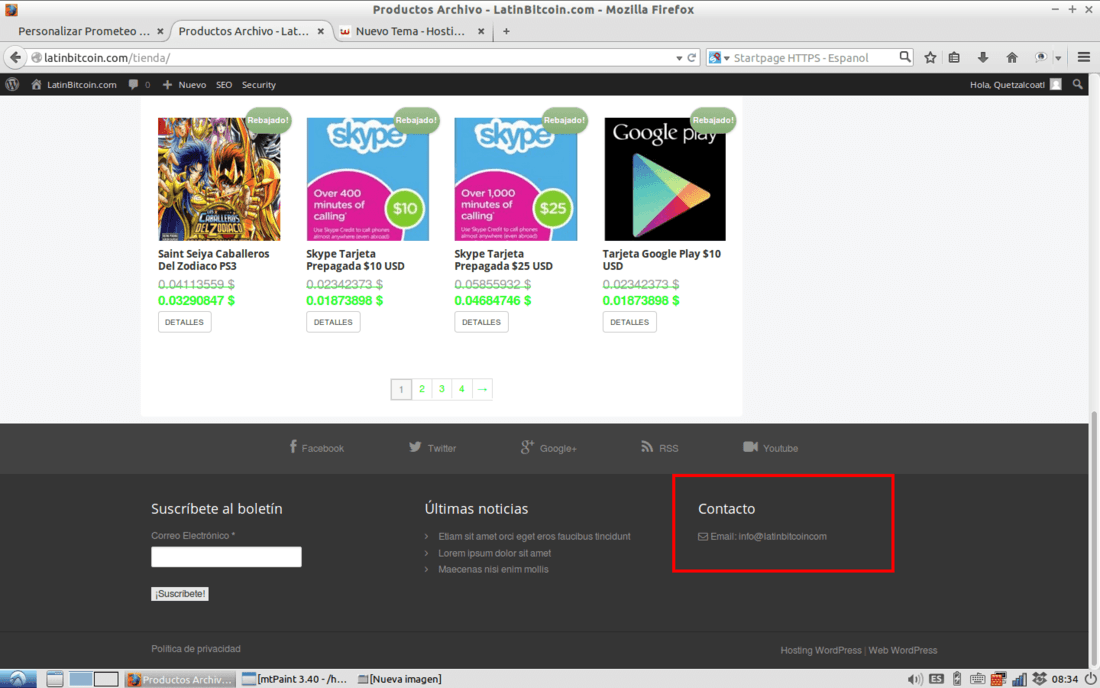The width and height of the screenshot is (1100, 688).
Task: Open the Nuevo menu in admin bar
Action: (185, 85)
